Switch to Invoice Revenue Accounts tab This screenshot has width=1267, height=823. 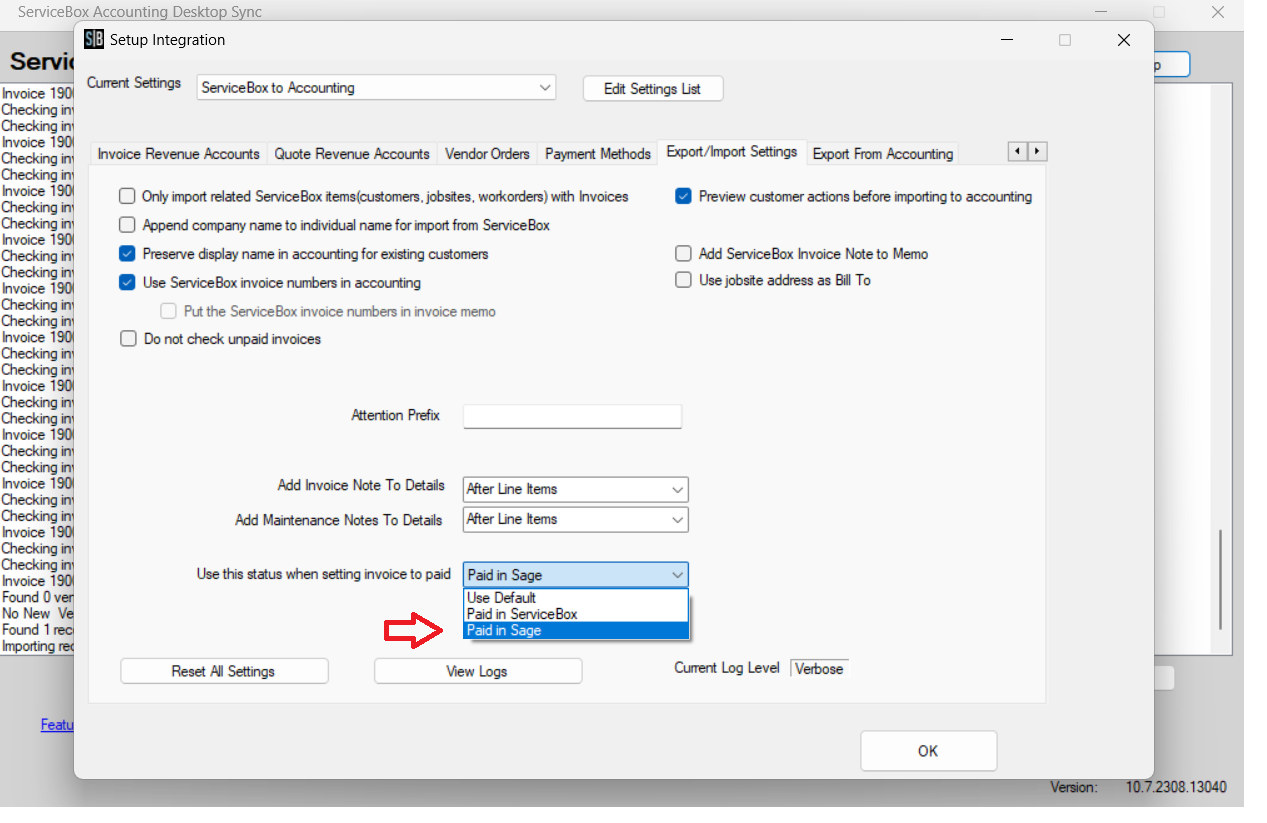point(179,154)
